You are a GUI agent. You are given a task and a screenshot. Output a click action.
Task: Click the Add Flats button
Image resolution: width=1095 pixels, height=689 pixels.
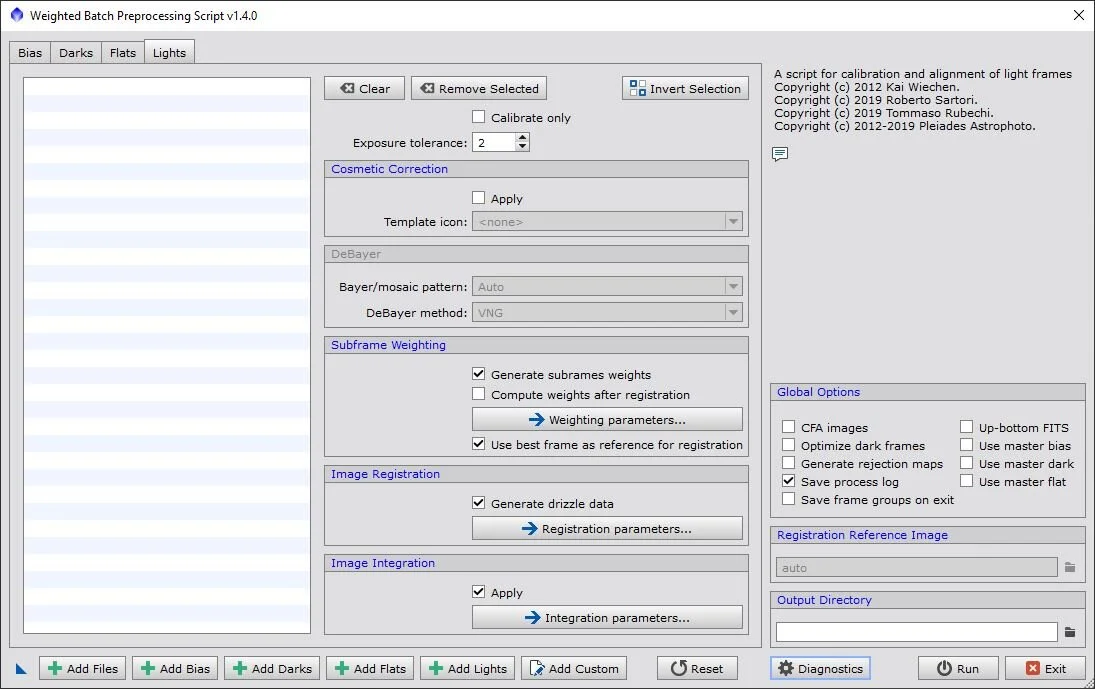(x=370, y=669)
